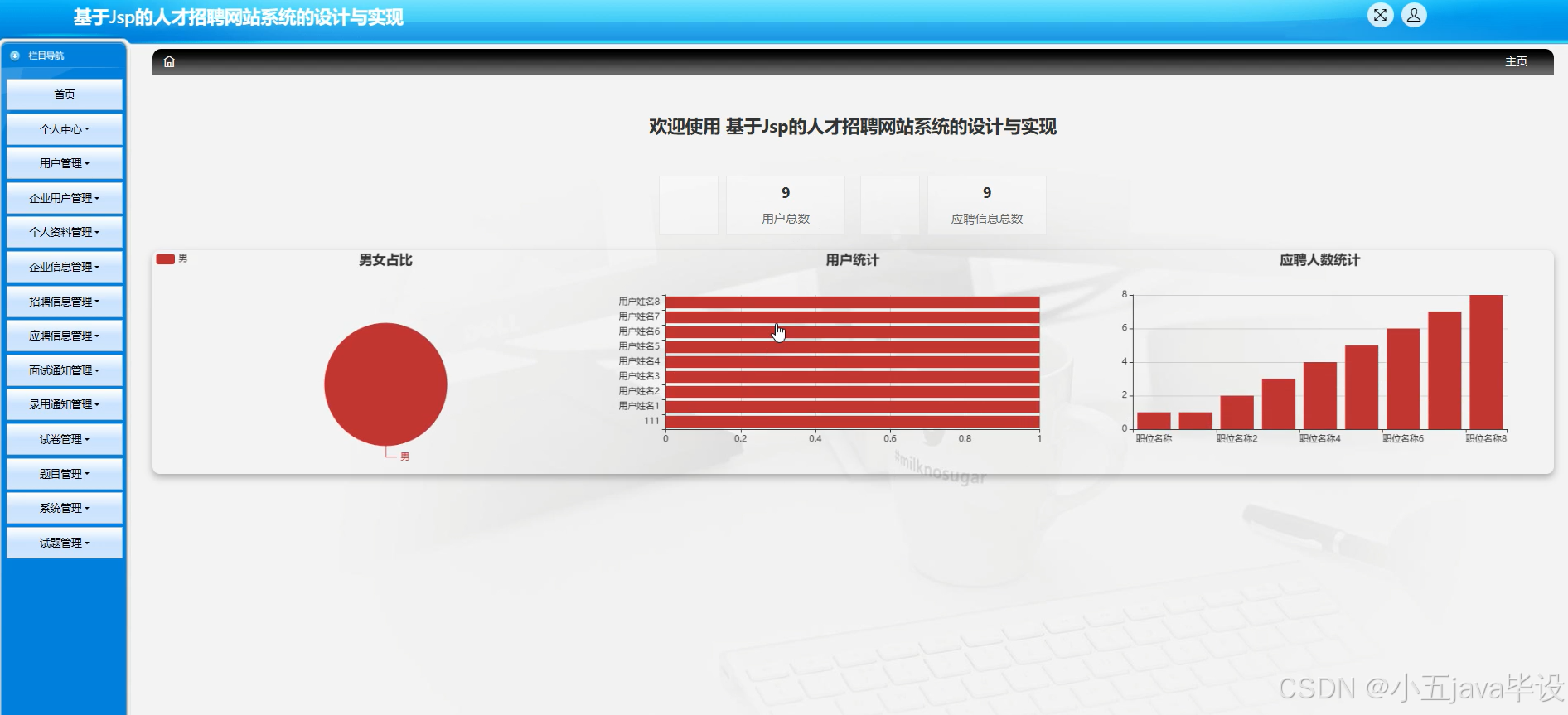
Task: Expand the 用户管理 menu
Action: click(65, 163)
